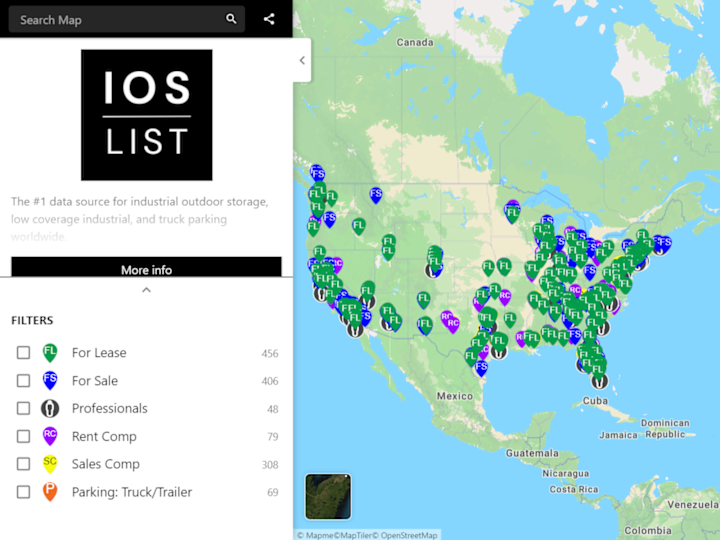Select the FS marker in Montana
720x540 pixels.
[376, 195]
